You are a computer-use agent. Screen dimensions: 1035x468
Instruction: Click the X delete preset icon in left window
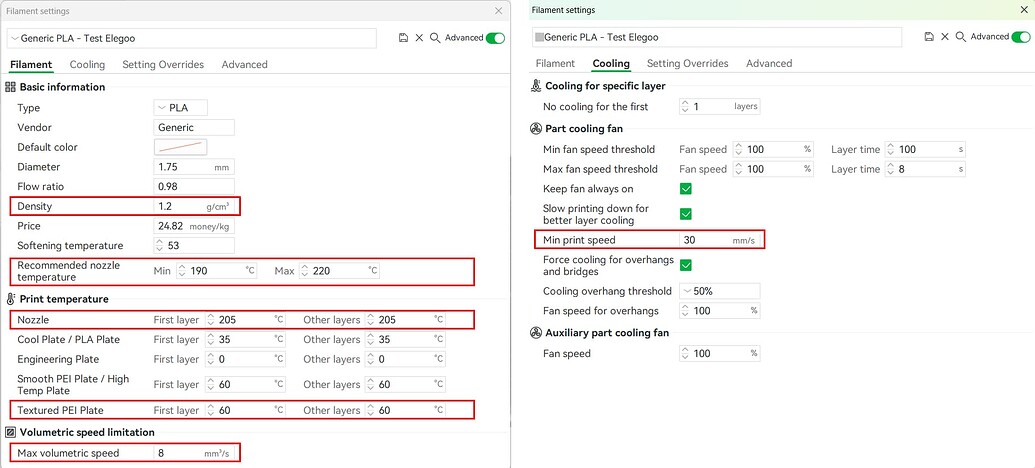point(419,38)
